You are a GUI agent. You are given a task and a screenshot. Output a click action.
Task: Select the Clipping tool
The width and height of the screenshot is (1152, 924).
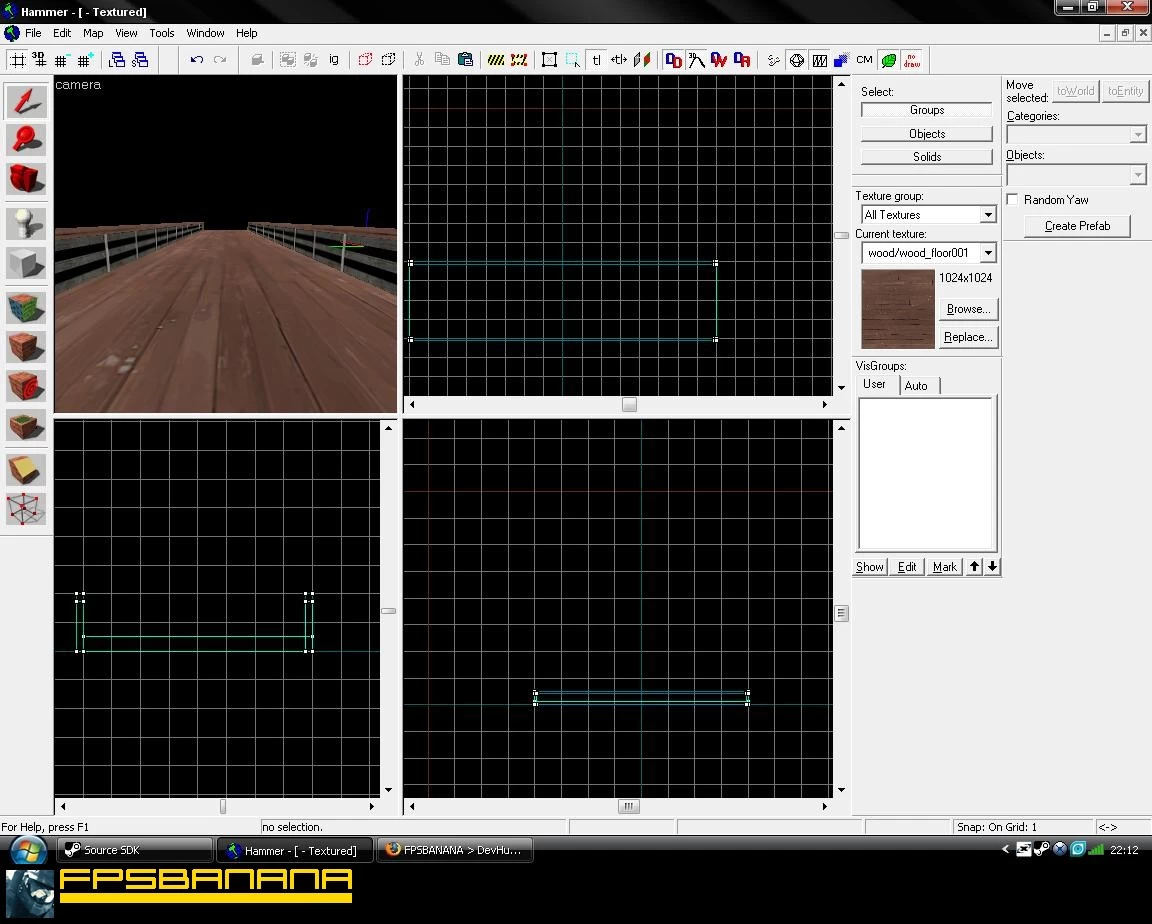click(26, 470)
